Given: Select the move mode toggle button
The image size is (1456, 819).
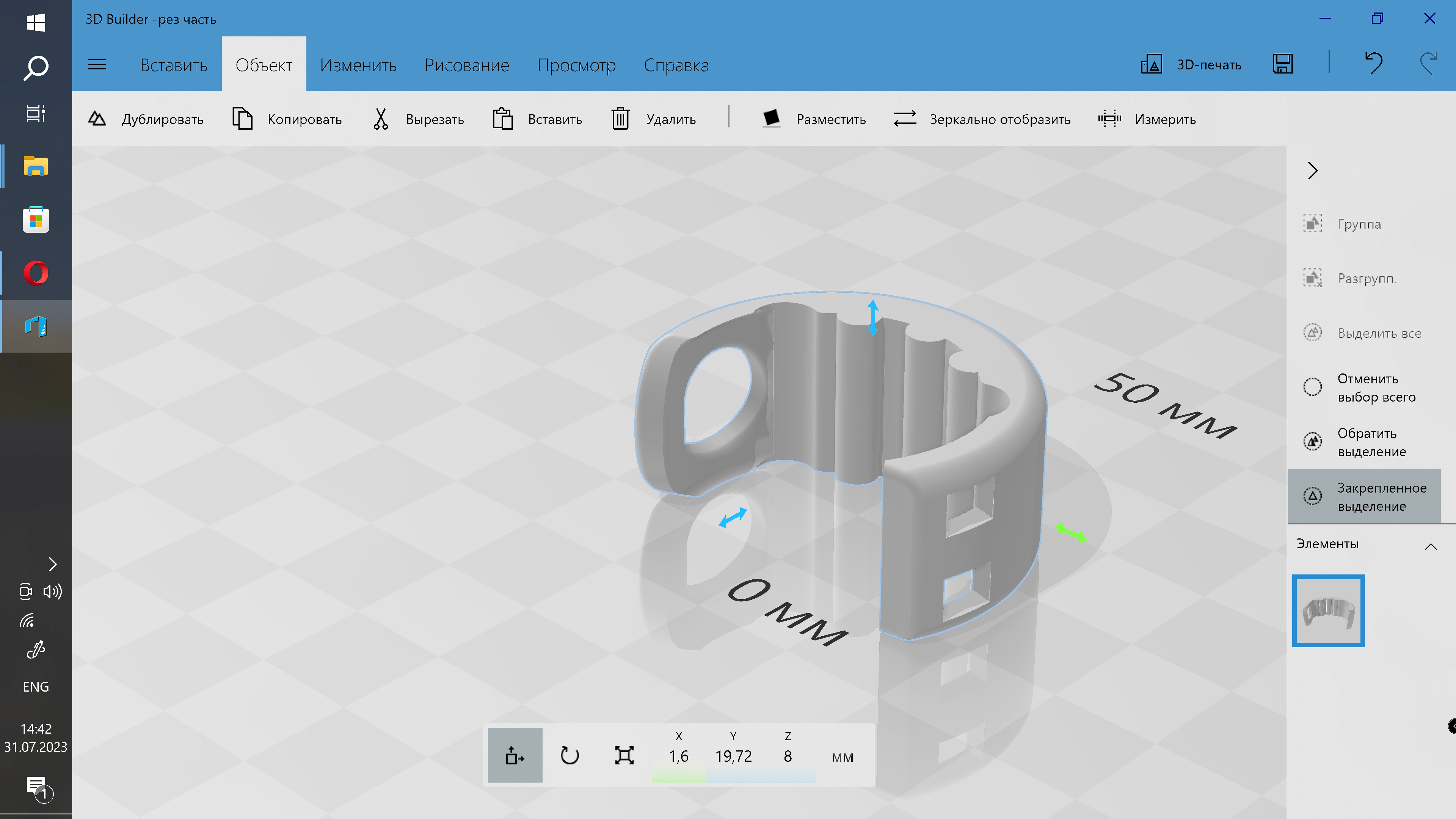Looking at the screenshot, I should point(515,756).
